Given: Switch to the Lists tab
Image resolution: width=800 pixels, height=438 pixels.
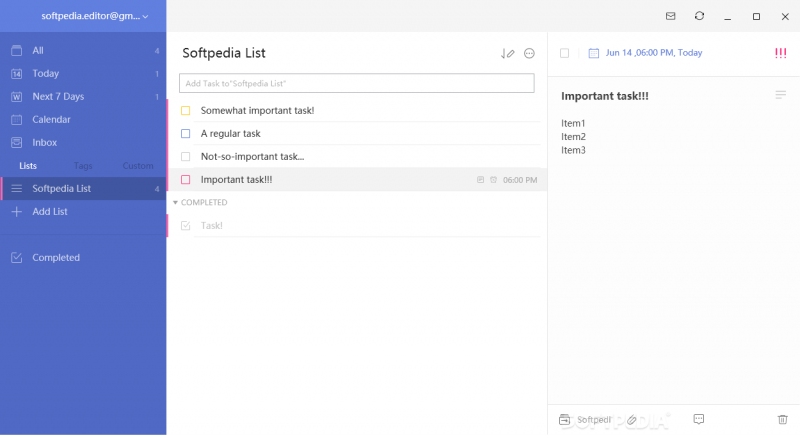Looking at the screenshot, I should (28, 166).
